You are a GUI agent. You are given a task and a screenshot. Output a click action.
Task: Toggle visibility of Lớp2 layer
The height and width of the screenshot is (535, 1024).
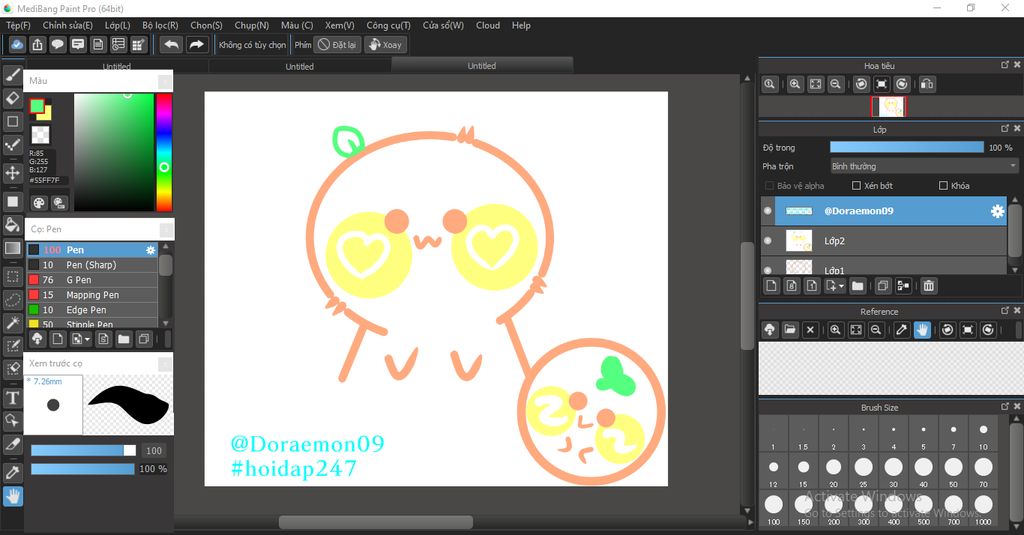point(767,241)
